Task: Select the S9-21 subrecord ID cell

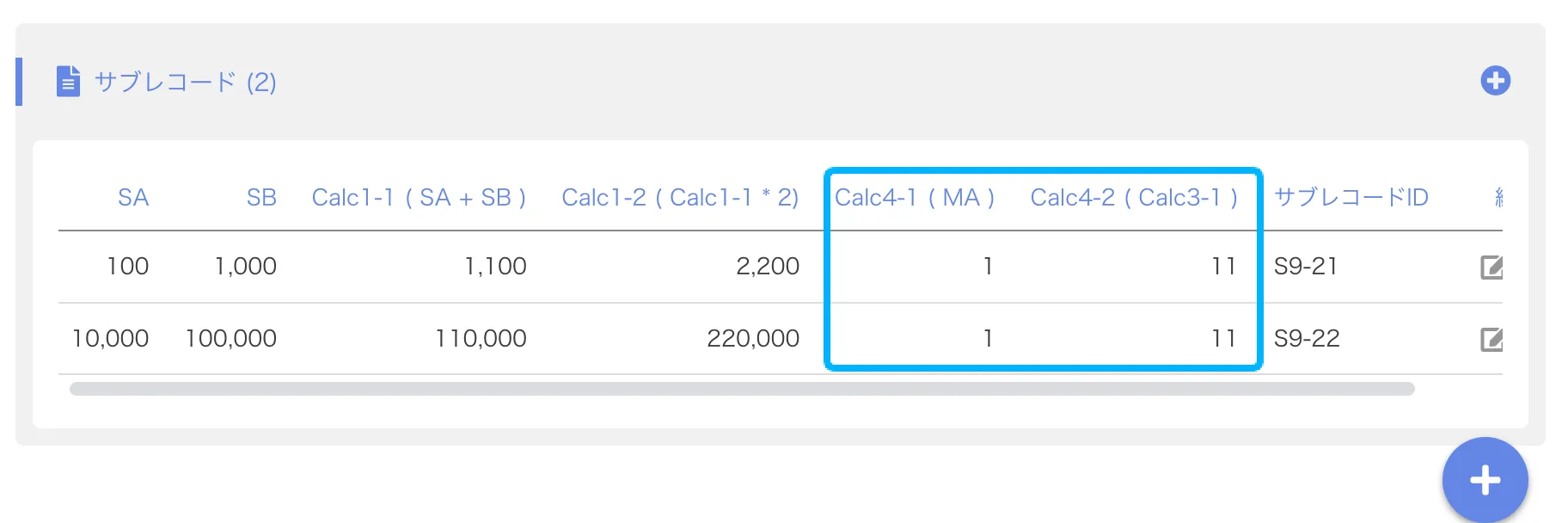Action: pyautogui.click(x=1305, y=267)
